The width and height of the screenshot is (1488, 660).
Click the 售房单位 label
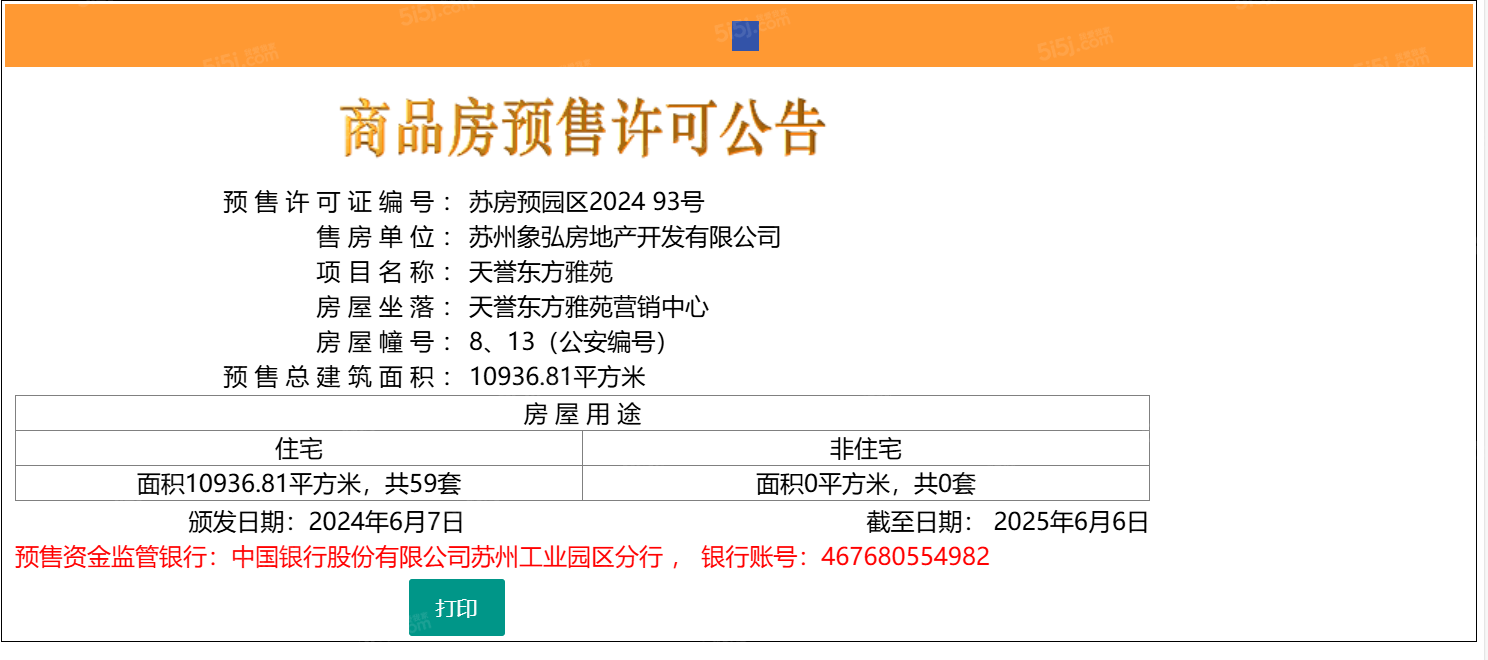pyautogui.click(x=385, y=237)
